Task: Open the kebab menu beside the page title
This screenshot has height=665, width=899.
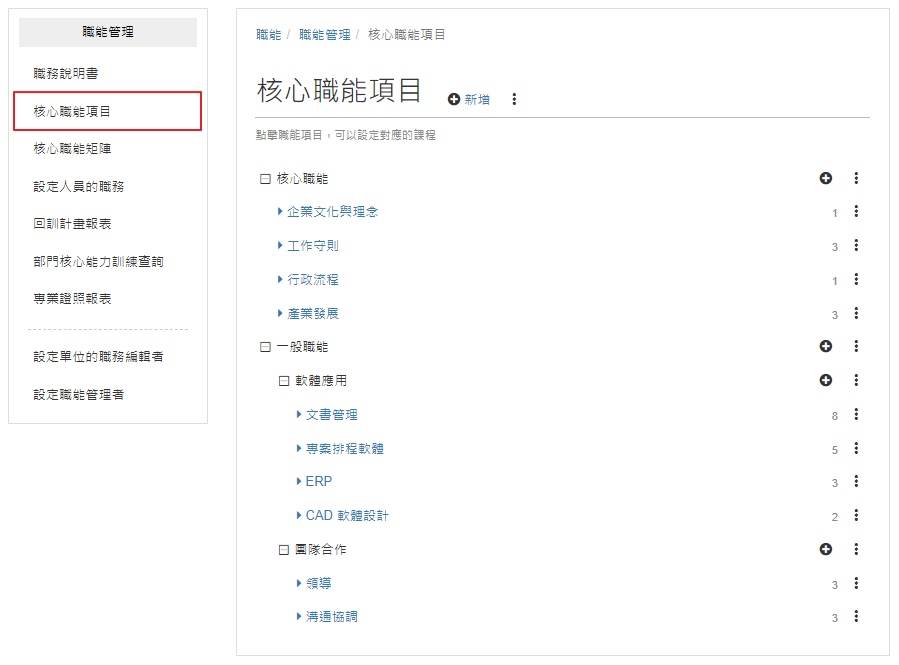Action: 514,99
